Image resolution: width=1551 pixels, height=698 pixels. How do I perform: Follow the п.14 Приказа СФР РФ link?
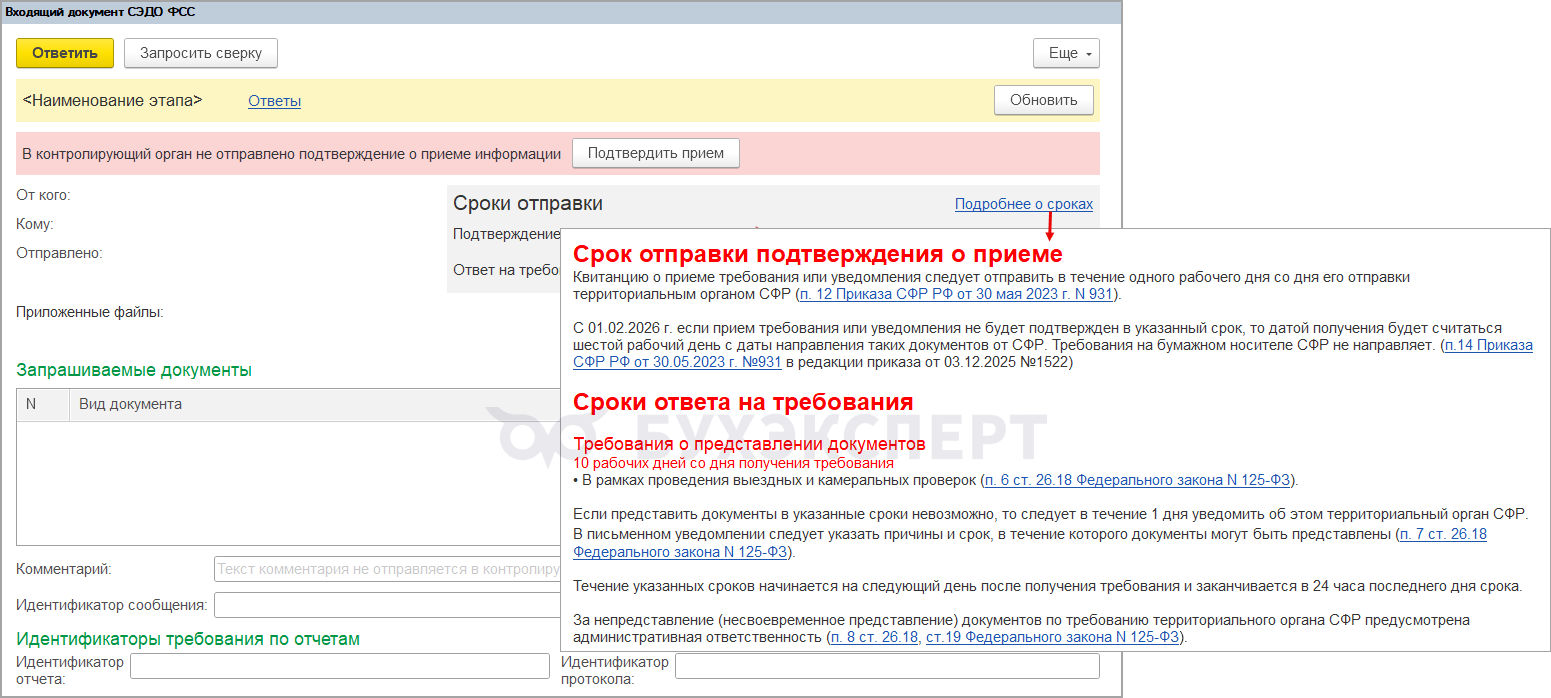tap(1486, 345)
